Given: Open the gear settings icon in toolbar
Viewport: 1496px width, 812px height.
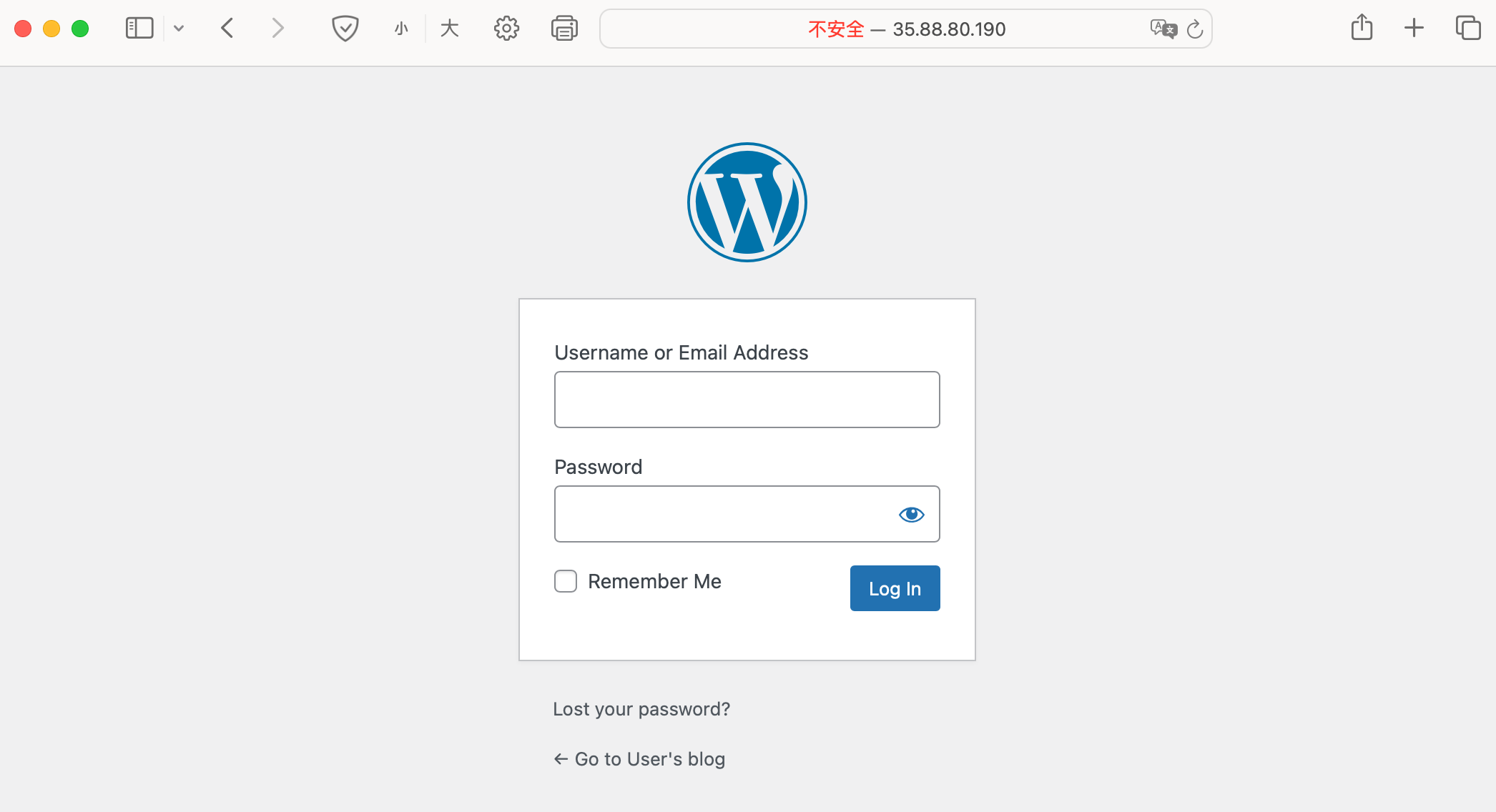Looking at the screenshot, I should click(x=506, y=29).
